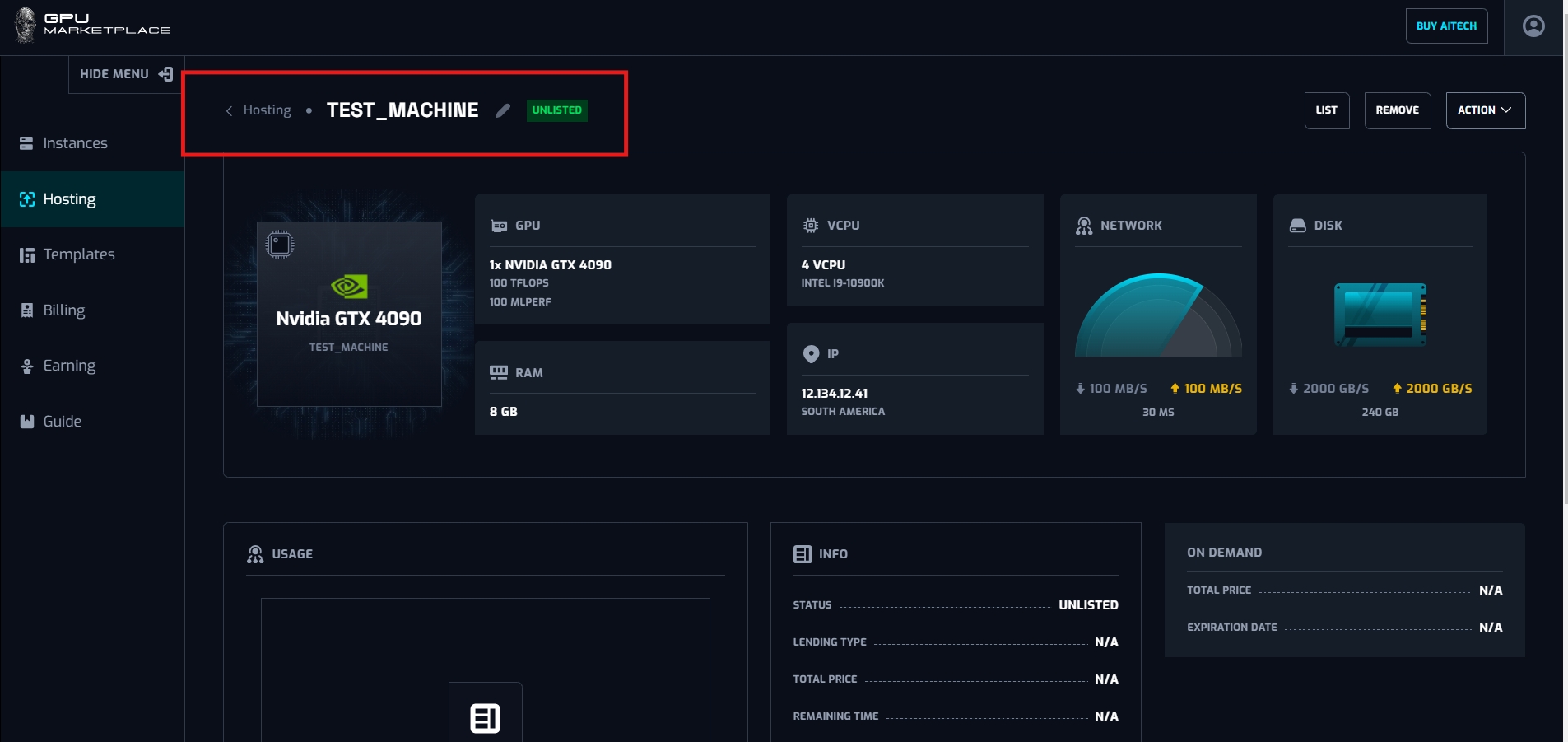Open the user profile avatar icon
Viewport: 1568px width, 742px height.
click(1533, 26)
